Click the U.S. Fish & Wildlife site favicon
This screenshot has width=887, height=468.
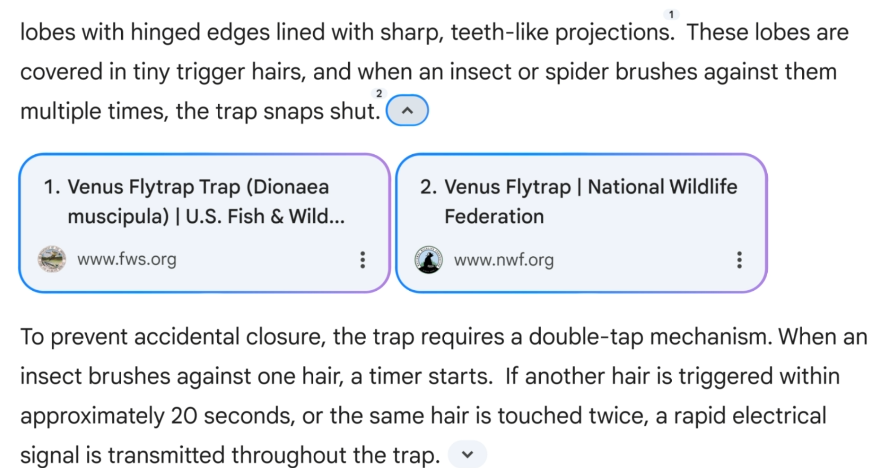[52, 260]
